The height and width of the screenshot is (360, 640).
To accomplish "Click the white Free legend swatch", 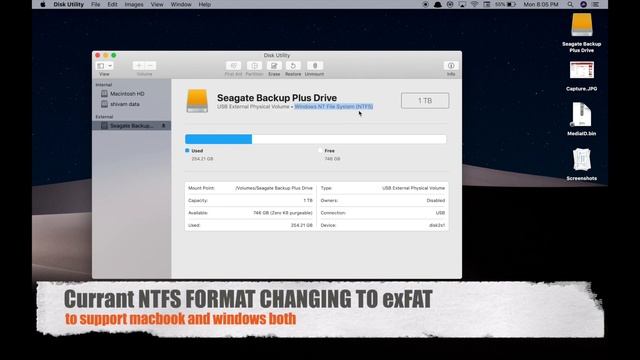I will tap(320, 150).
